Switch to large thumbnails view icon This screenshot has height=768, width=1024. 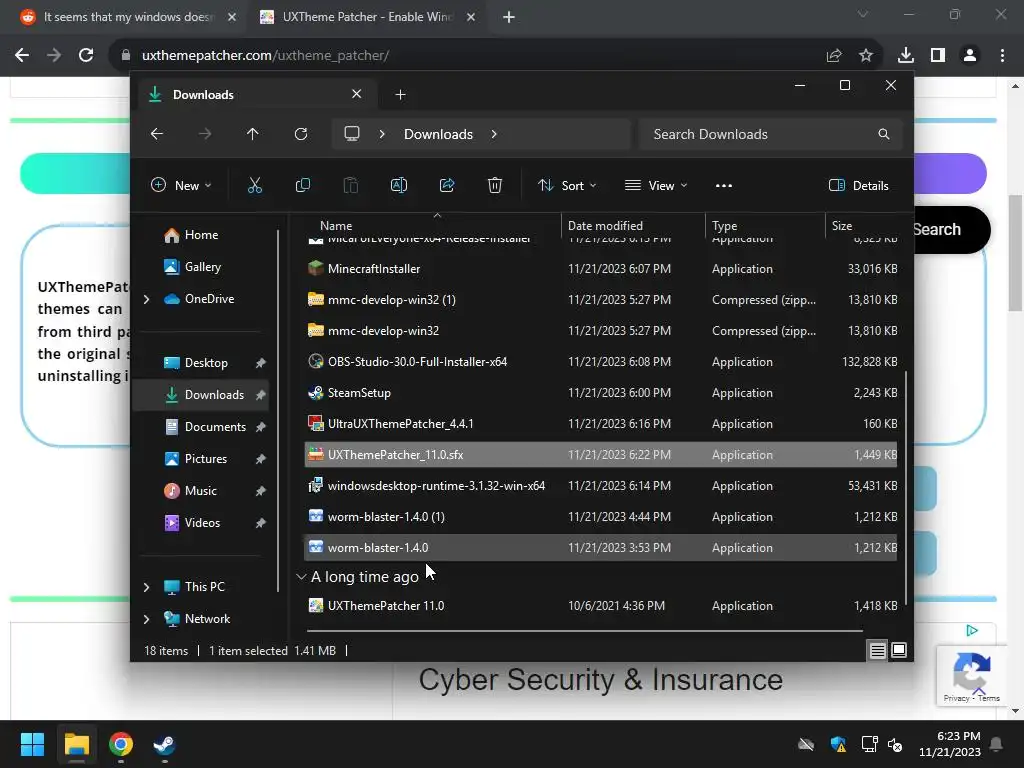[x=899, y=650]
